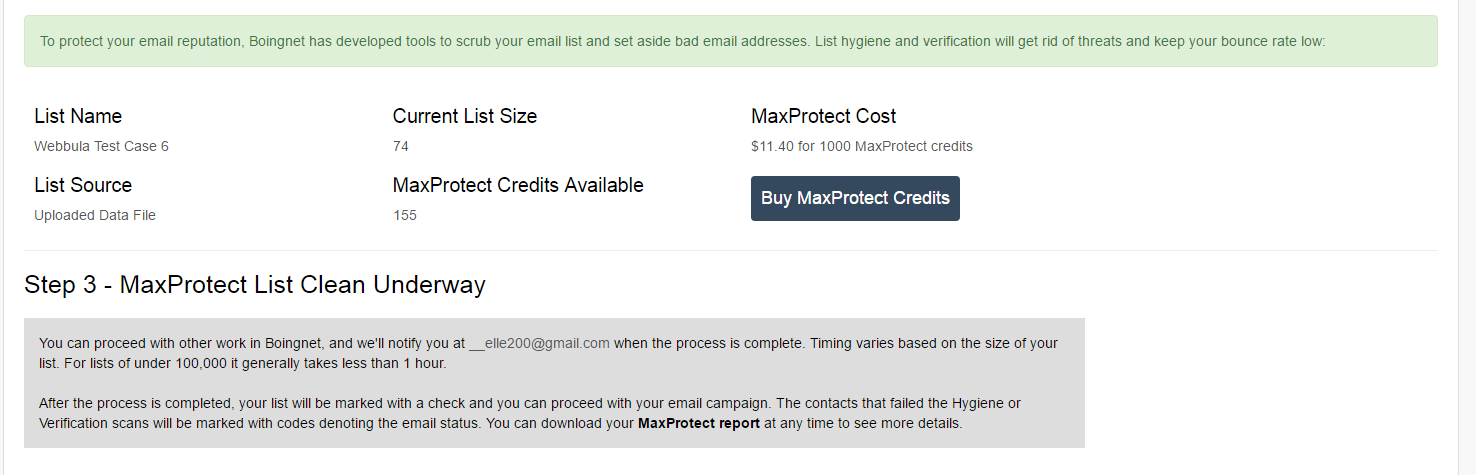Click the green email reputation info banner
Screen dimensions: 1476x475
(731, 41)
